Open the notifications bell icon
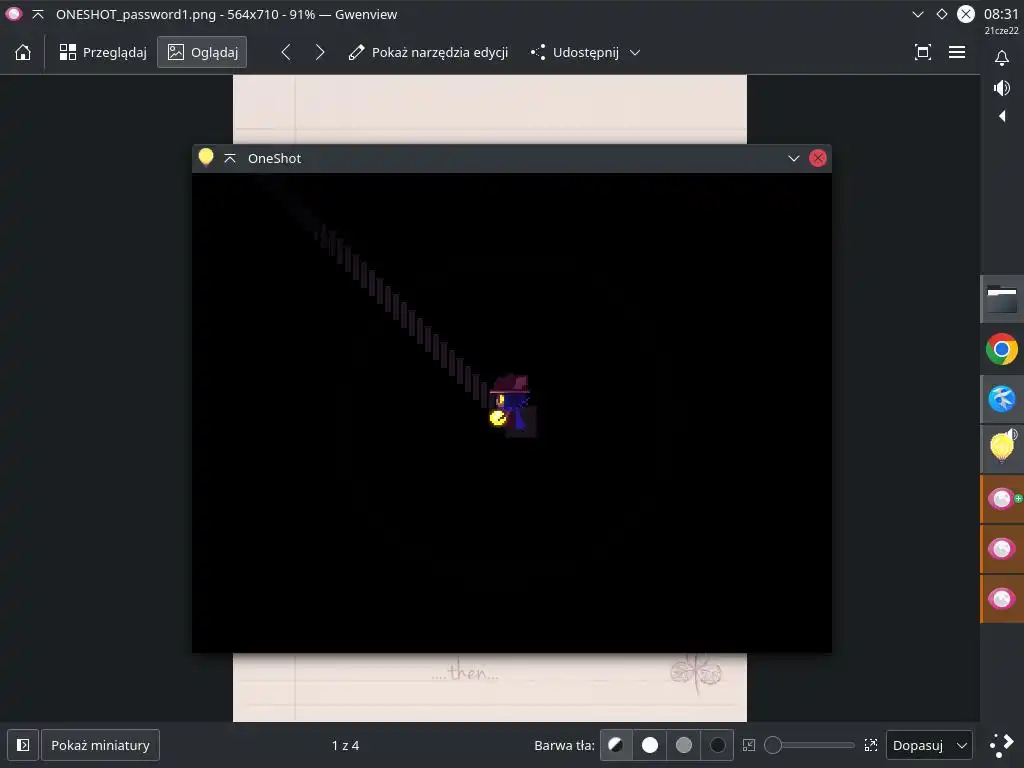 click(1002, 58)
